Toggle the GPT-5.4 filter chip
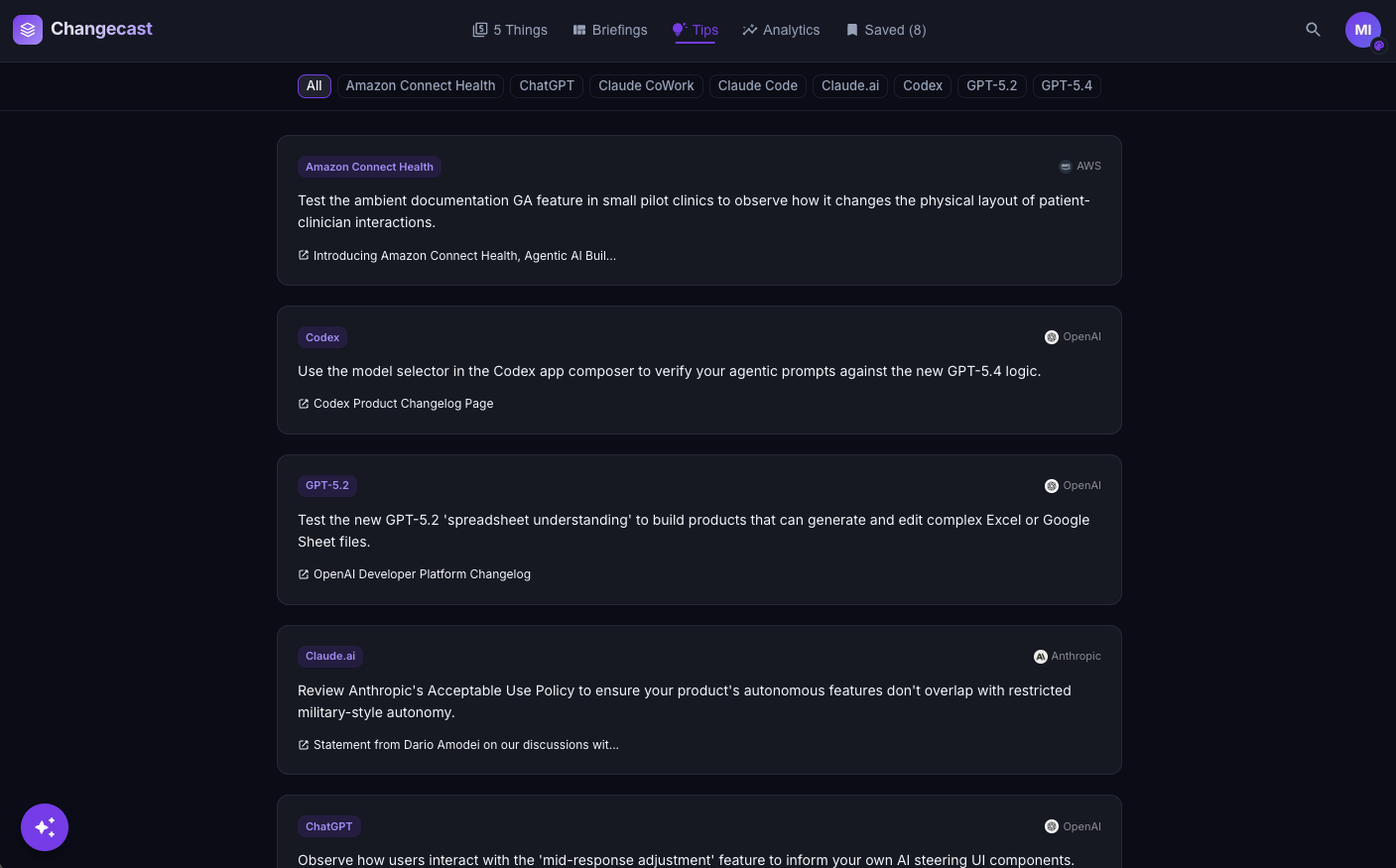 1067,85
